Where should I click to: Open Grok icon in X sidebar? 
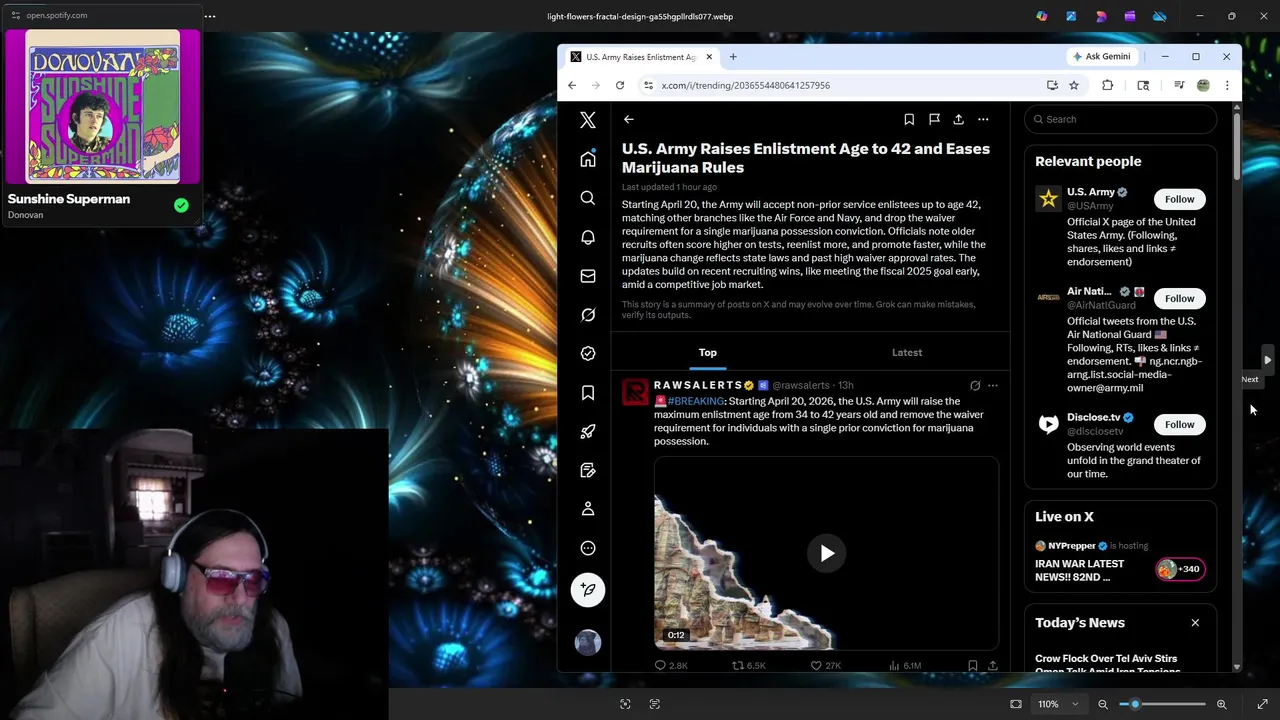pos(588,315)
